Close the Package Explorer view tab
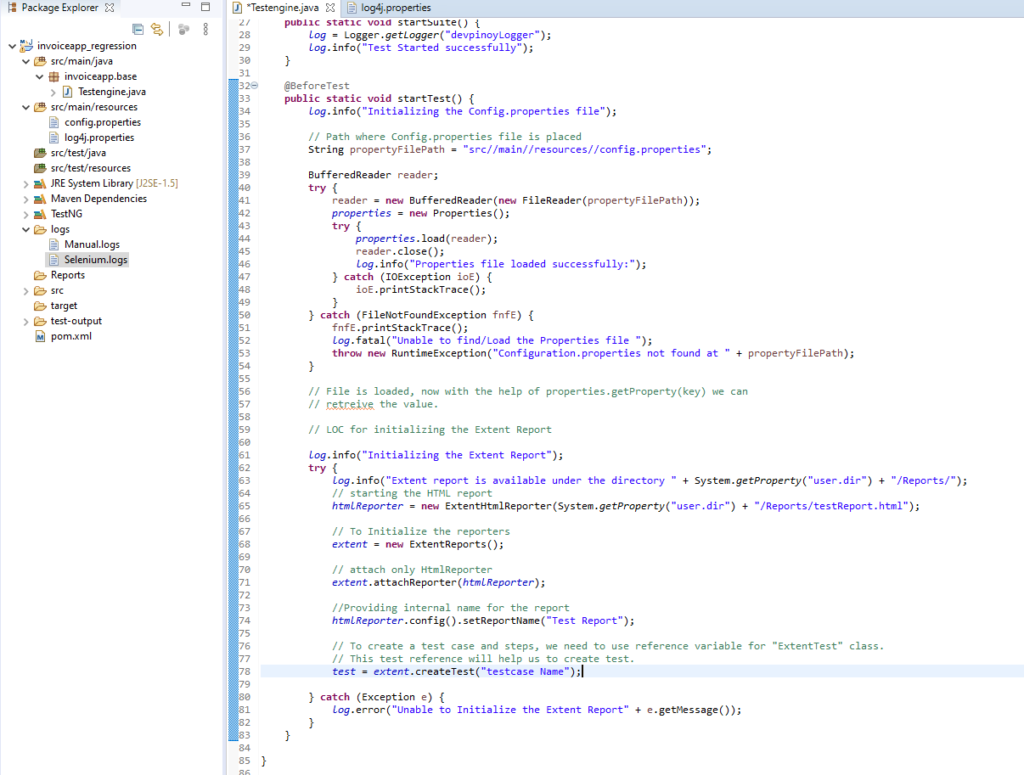 [x=110, y=8]
